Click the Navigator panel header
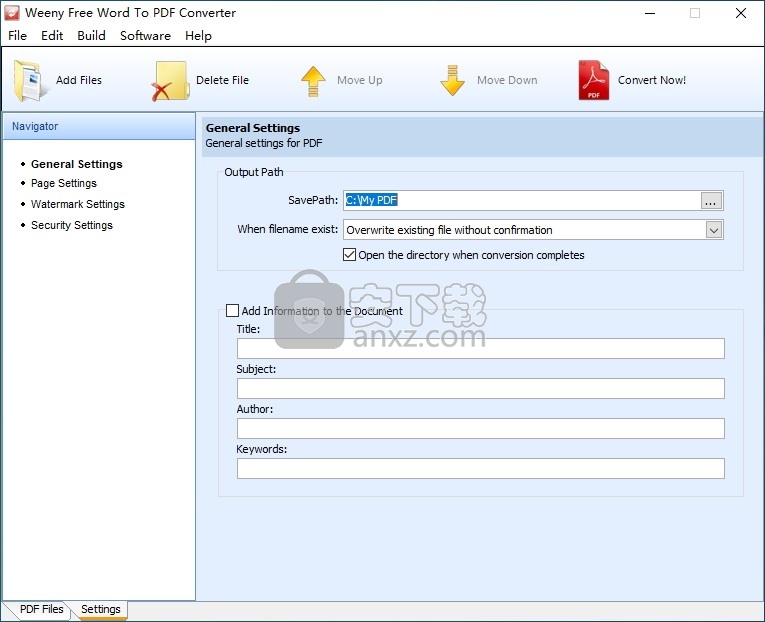 tap(99, 126)
